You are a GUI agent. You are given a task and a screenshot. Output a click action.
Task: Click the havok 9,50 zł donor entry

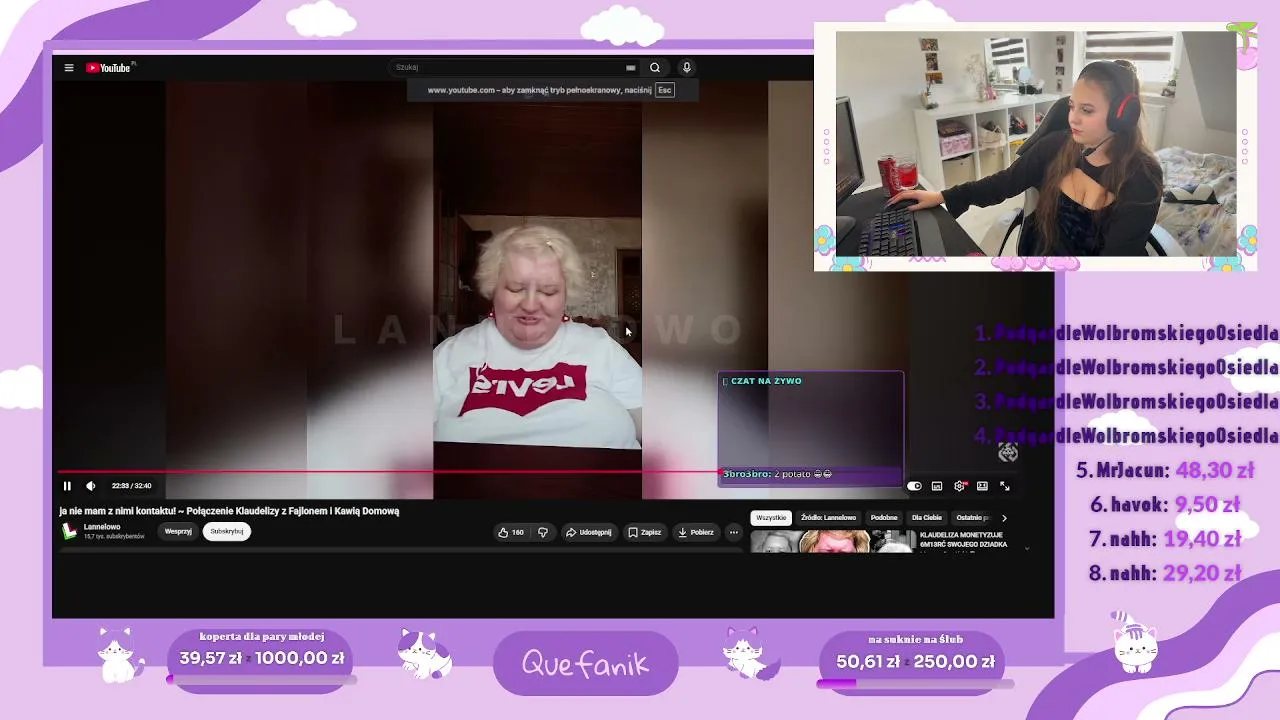tap(1165, 505)
